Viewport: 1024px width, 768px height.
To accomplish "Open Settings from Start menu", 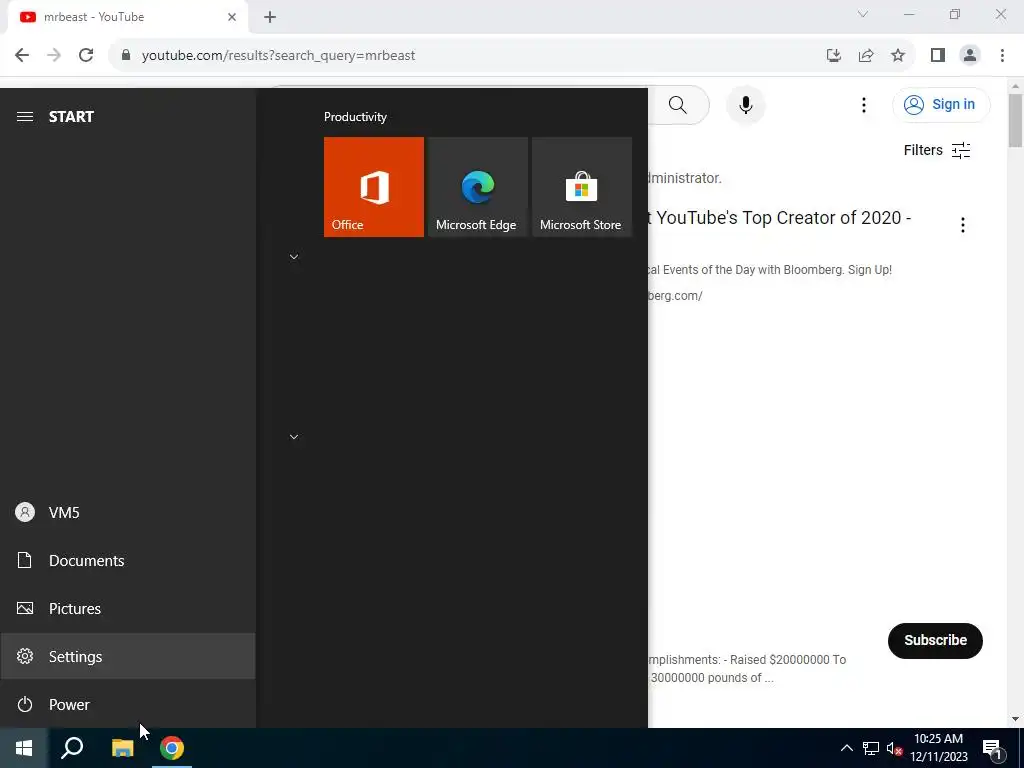I will tap(128, 656).
